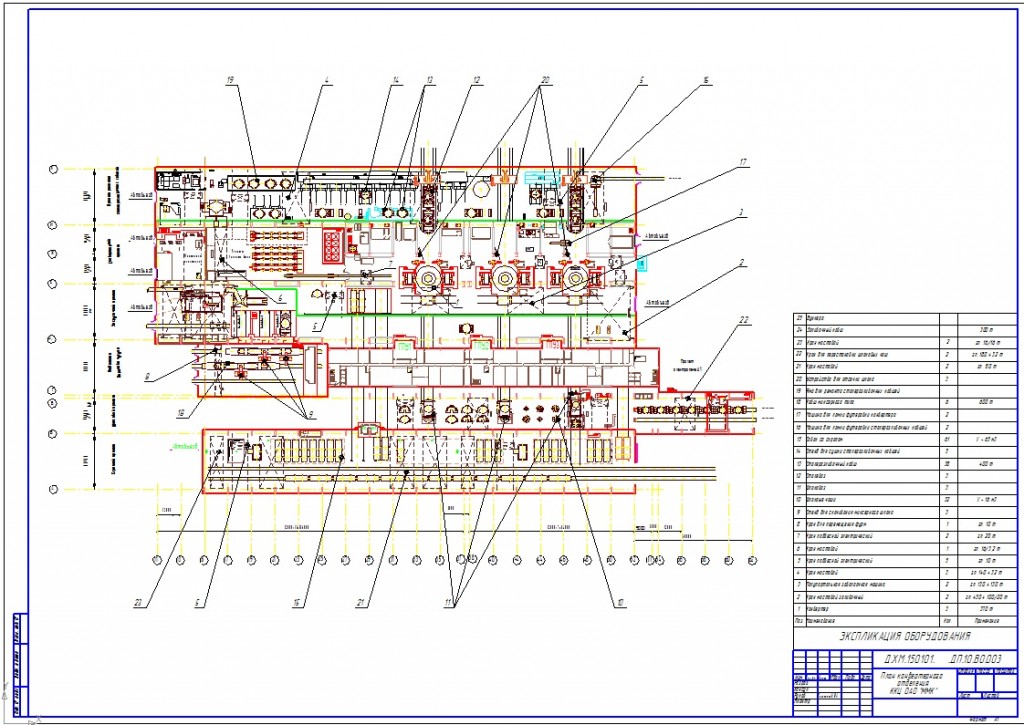Screen dimensions: 1024x725
Task: Click callout number 11 below the plan
Action: point(449,604)
